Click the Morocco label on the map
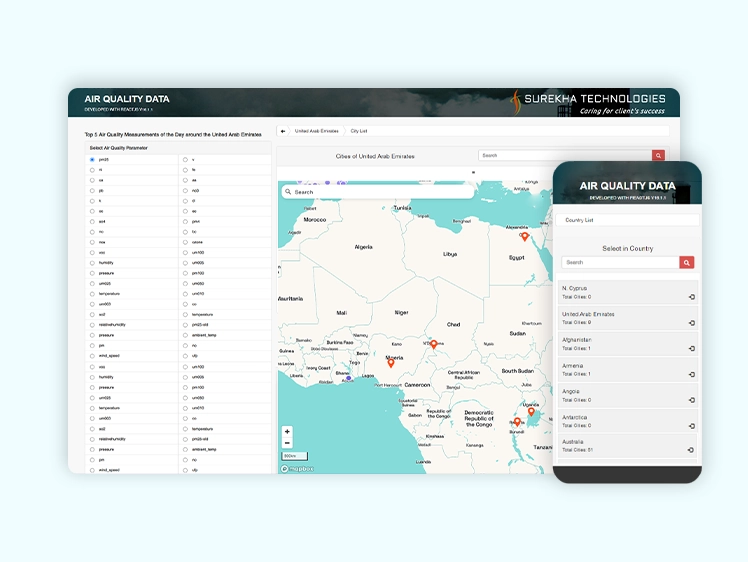 [315, 220]
